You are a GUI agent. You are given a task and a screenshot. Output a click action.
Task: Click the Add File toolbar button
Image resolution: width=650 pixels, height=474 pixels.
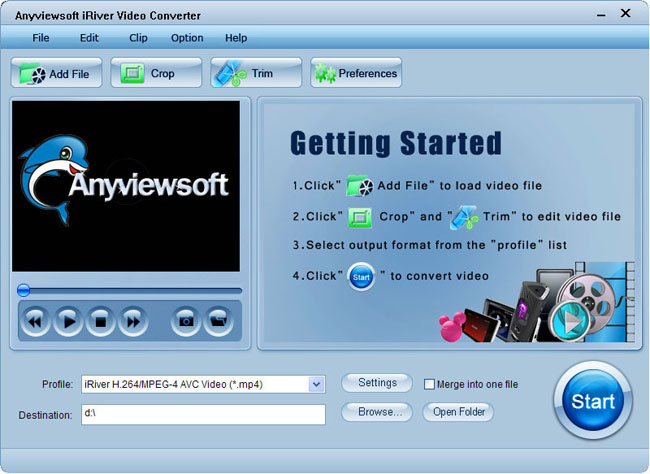point(56,73)
